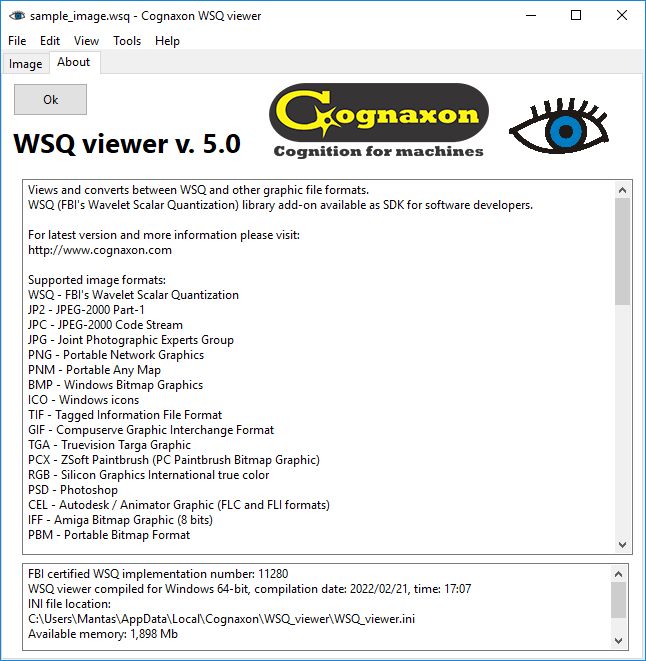Click 'Supported image formats:' heading line
This screenshot has height=661, width=646.
[x=97, y=280]
